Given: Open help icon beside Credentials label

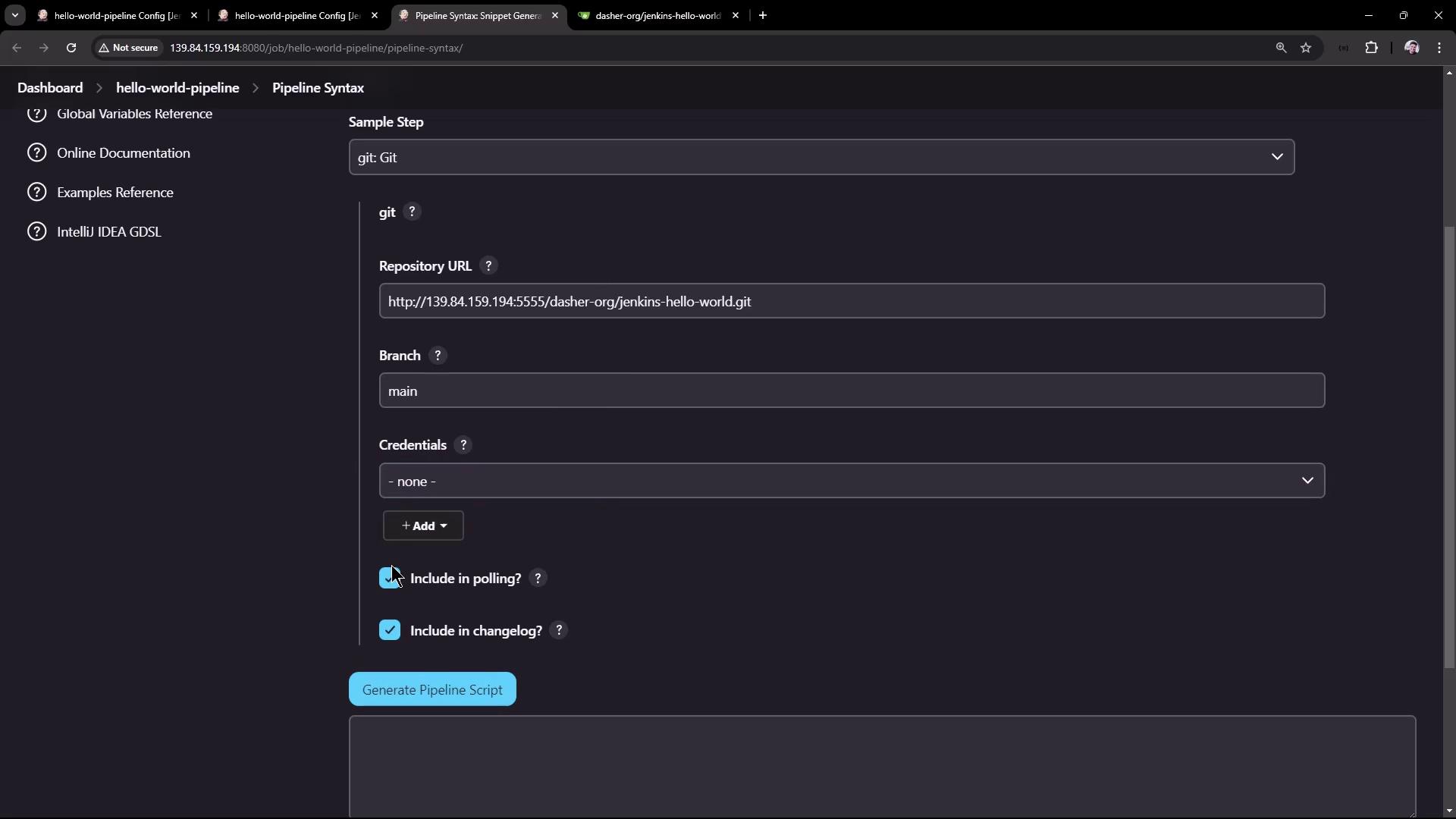Looking at the screenshot, I should coord(463,445).
